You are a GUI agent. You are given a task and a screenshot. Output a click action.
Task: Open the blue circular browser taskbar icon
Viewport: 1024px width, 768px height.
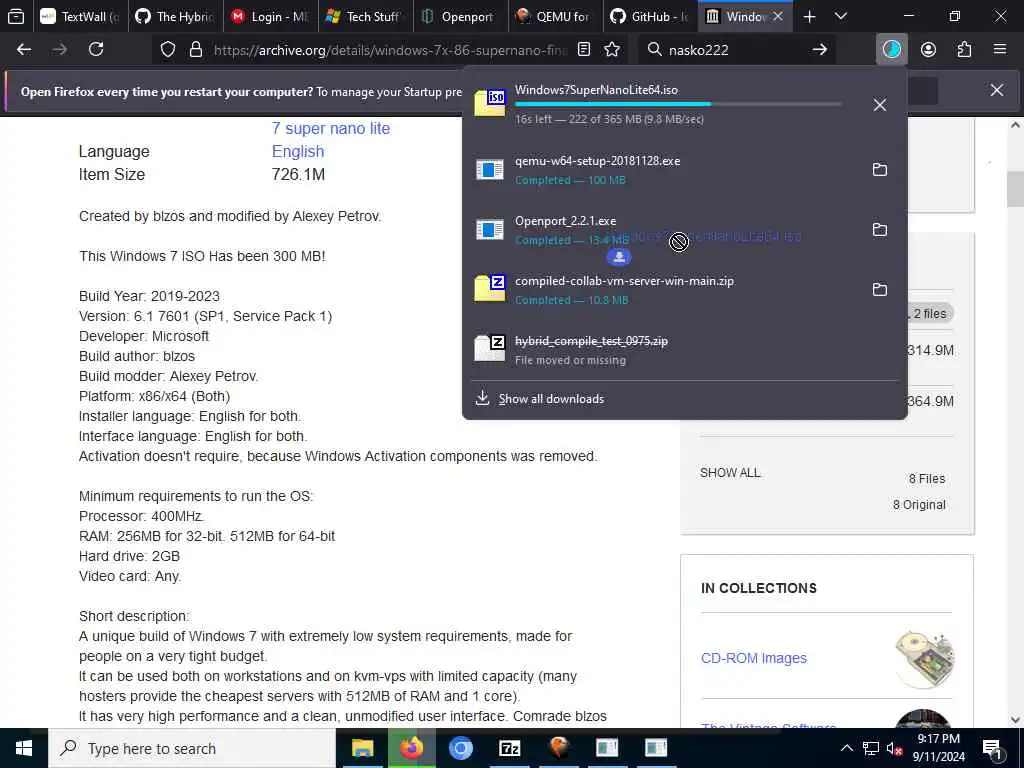pos(460,748)
